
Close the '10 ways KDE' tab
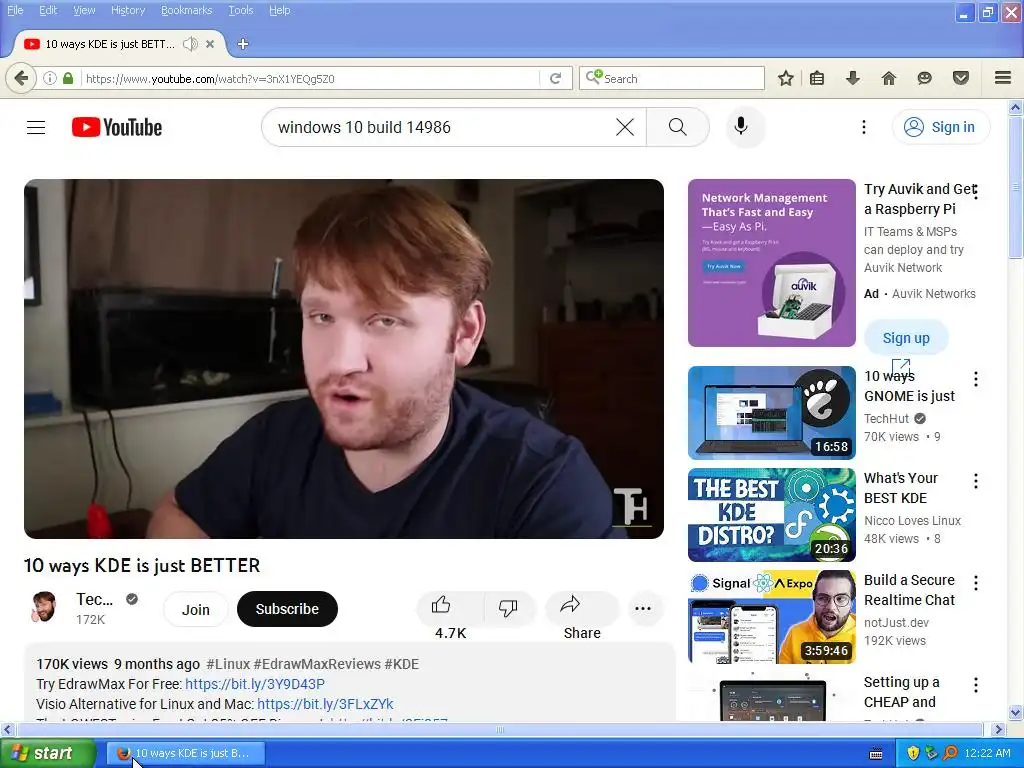(210, 44)
